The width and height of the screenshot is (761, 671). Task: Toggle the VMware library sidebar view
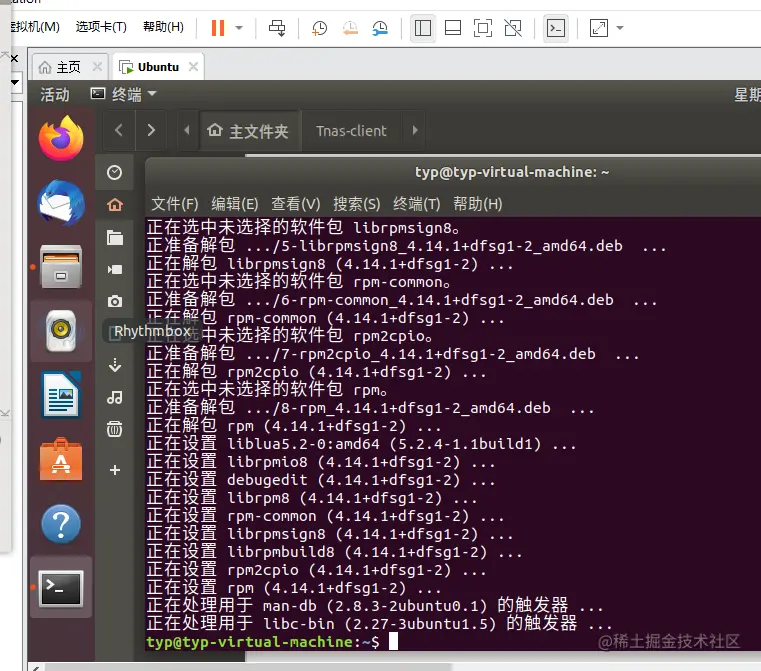pos(422,28)
